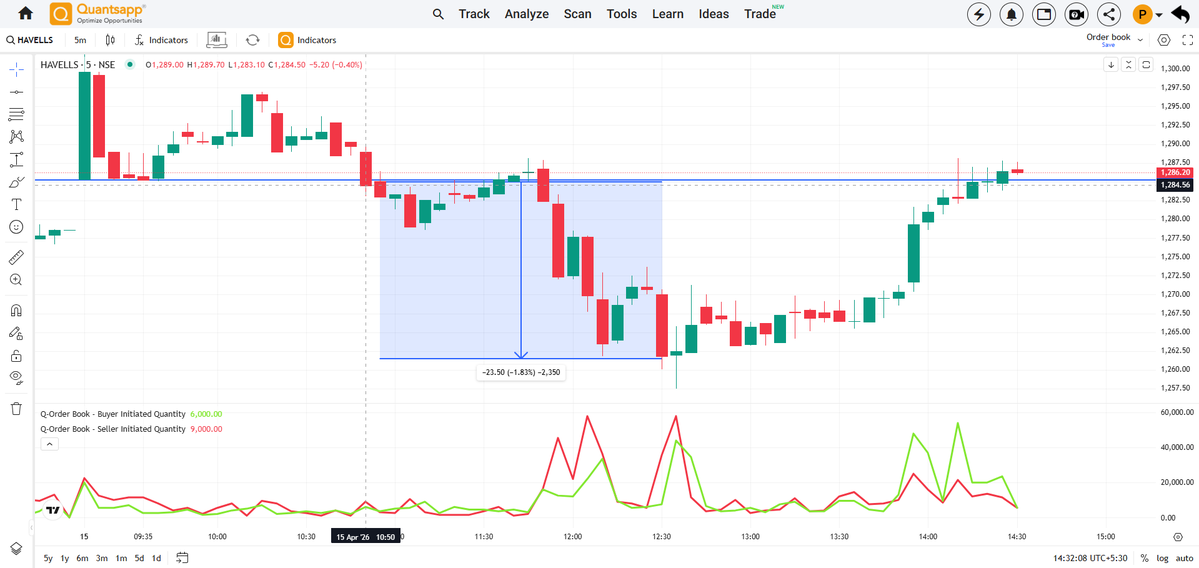Open go to date calendar
Image resolution: width=1199 pixels, height=568 pixels.
pyautogui.click(x=182, y=557)
